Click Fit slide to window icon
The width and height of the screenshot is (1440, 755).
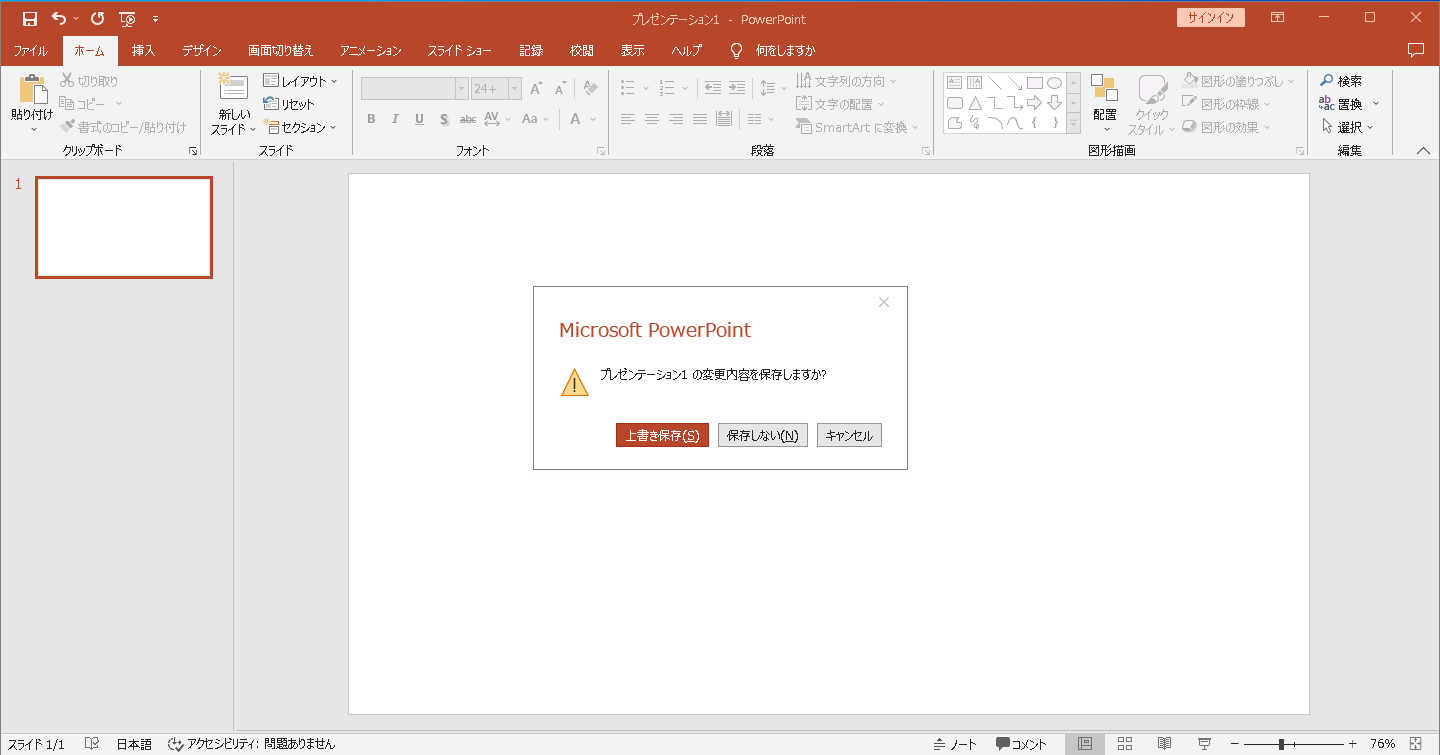[1416, 744]
